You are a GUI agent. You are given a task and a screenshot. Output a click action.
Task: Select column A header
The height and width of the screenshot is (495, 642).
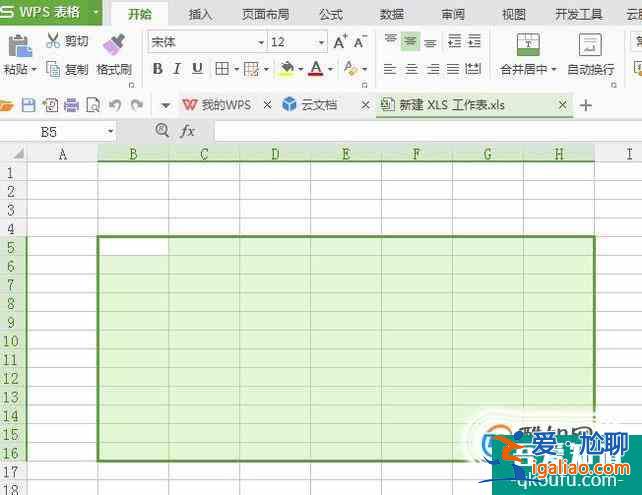pos(62,154)
